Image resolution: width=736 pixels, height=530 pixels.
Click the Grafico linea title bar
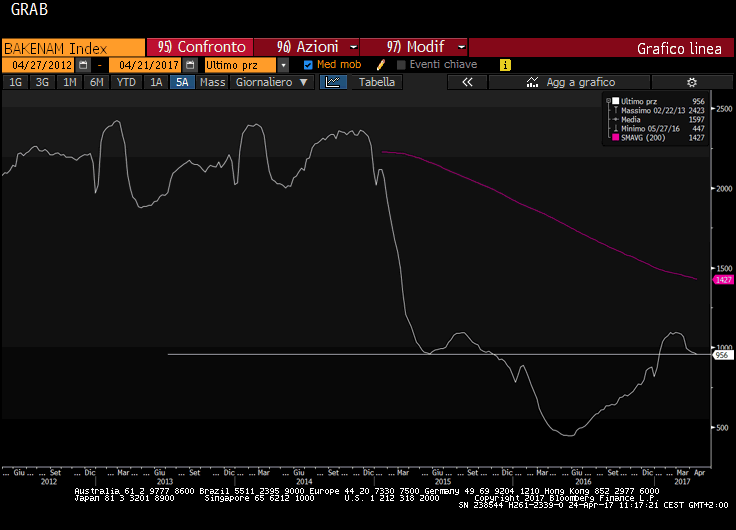pos(601,48)
